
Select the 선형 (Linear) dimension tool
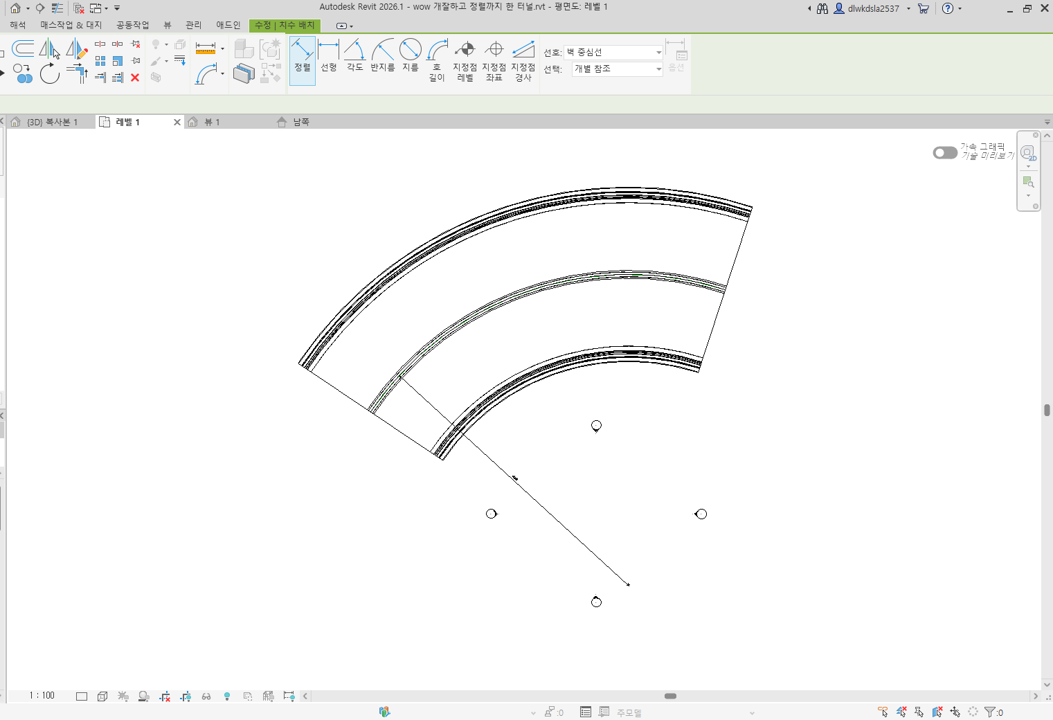328,56
